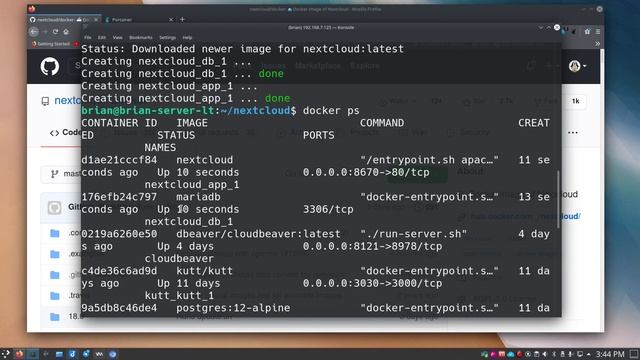Open Konsole Settings menu
640x360 pixels.
(167, 38)
